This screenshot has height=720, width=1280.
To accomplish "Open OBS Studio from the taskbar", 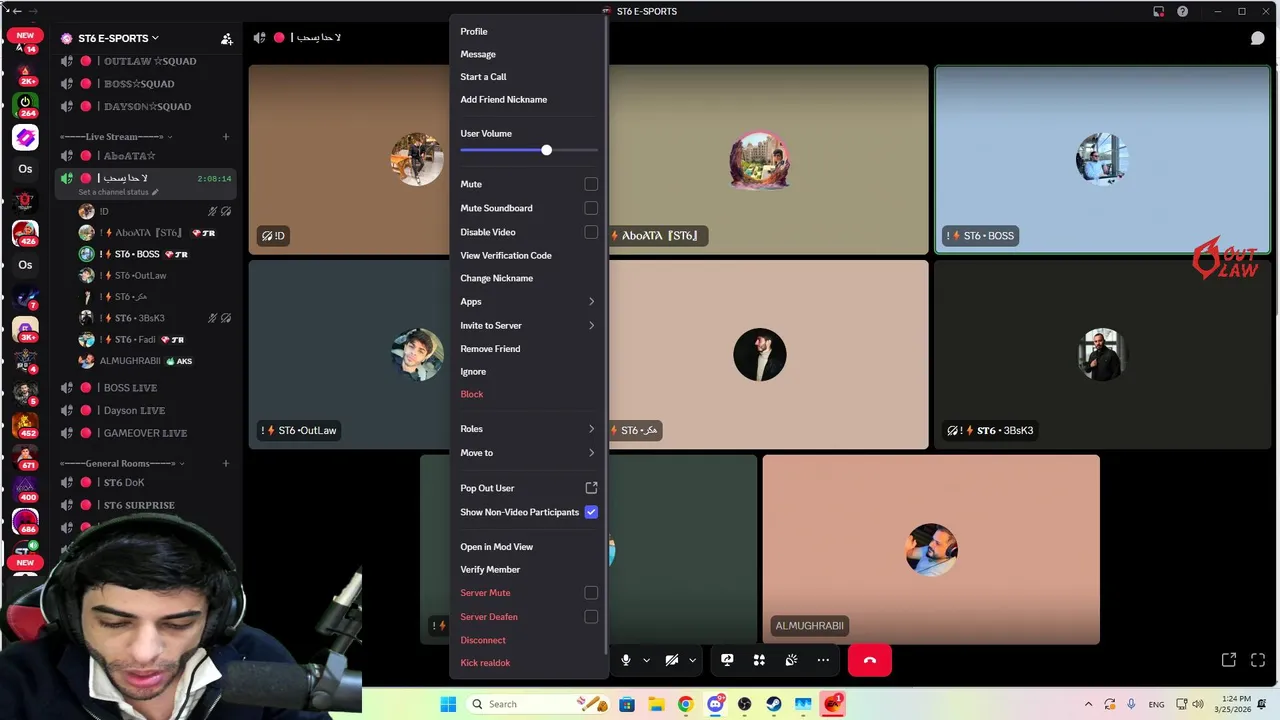I will coord(744,704).
